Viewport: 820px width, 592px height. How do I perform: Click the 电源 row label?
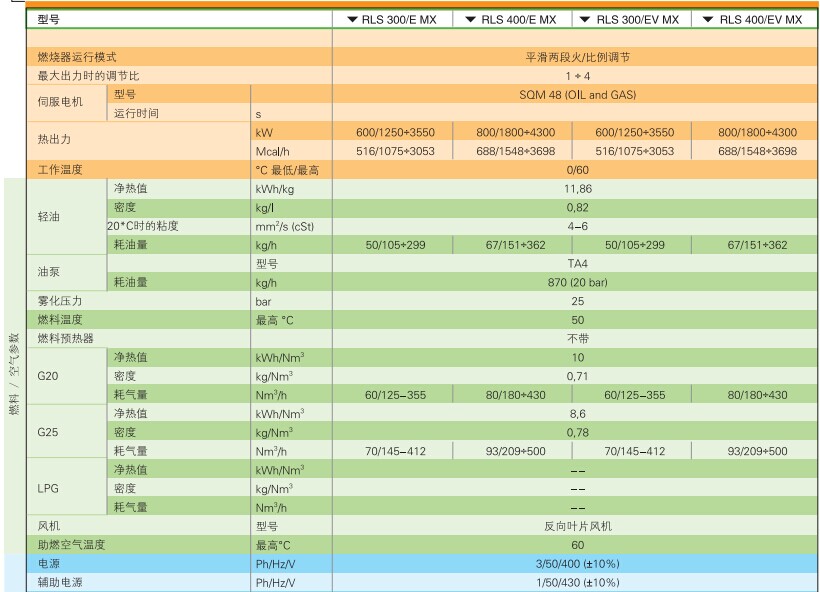pos(49,563)
